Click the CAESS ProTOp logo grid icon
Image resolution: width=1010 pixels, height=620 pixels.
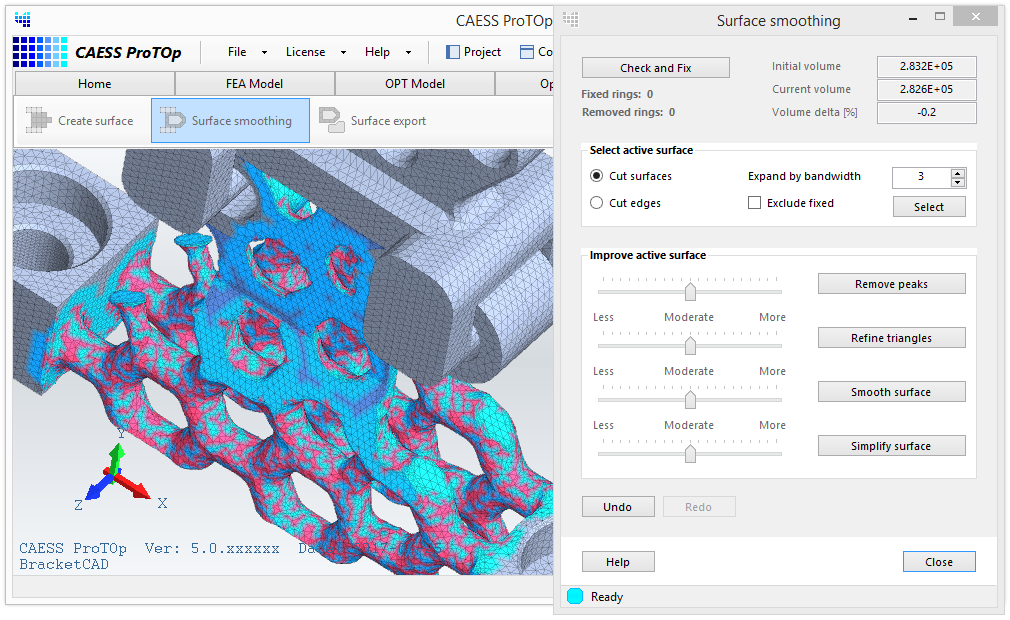click(40, 52)
